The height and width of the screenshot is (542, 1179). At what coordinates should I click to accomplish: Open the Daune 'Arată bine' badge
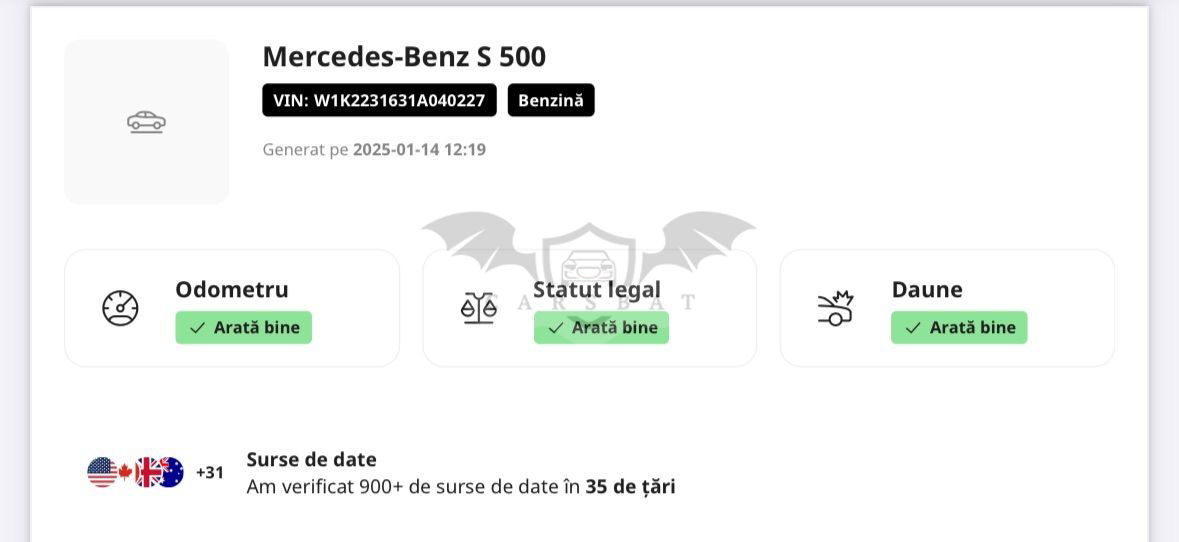tap(959, 328)
